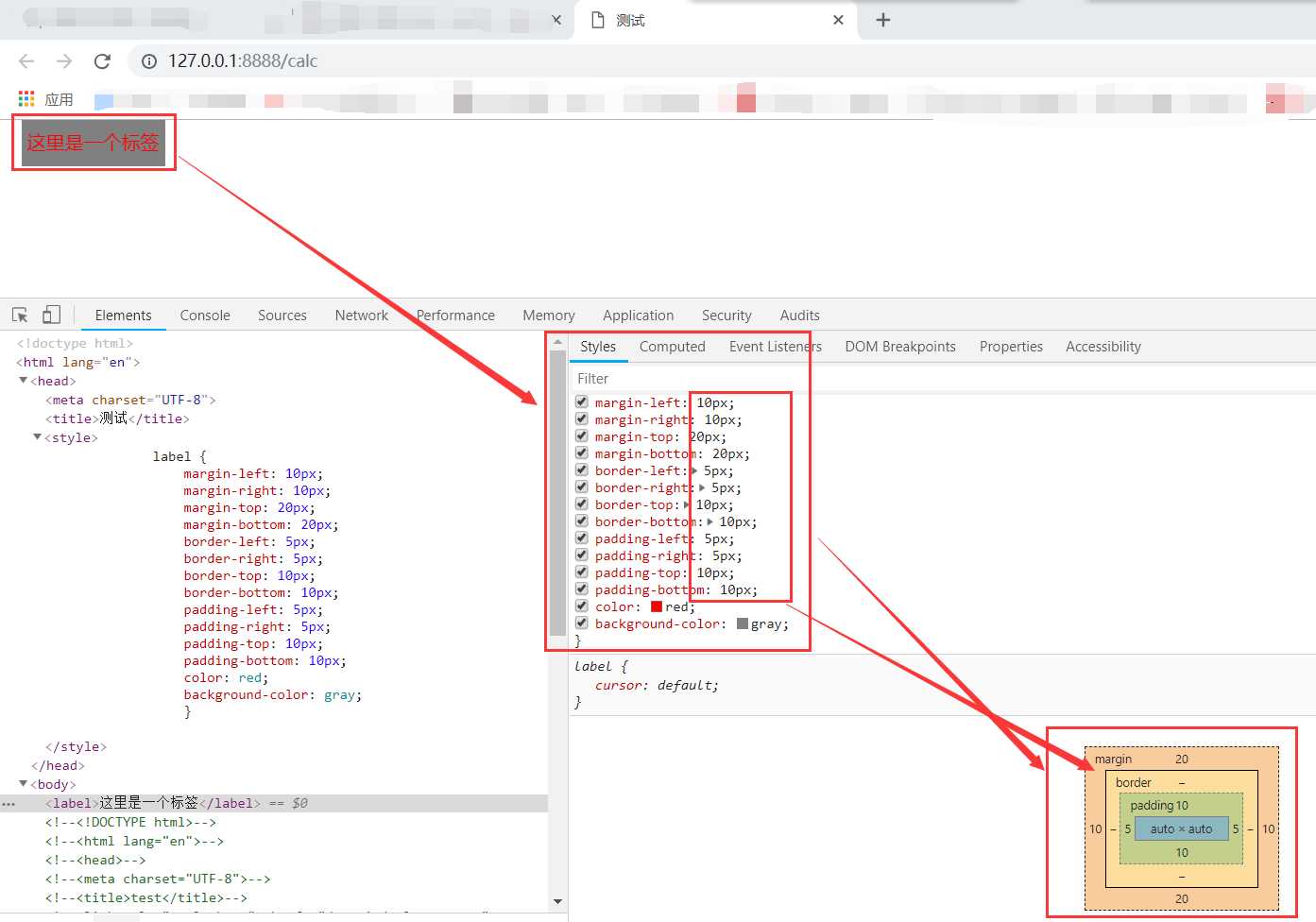This screenshot has height=922, width=1316.
Task: Click the site info icon in address bar
Action: coord(149,61)
